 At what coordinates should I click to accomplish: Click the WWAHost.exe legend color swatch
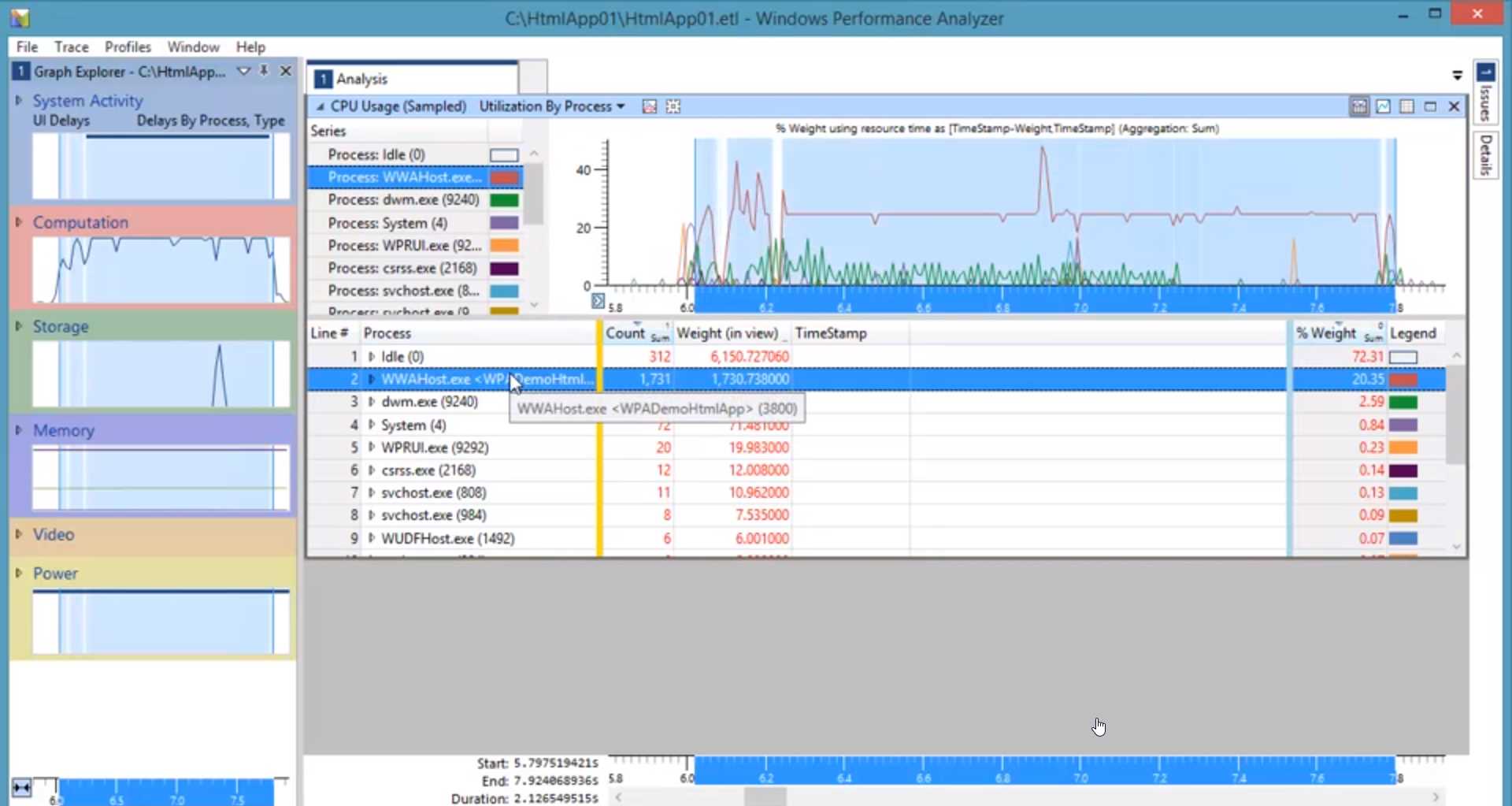[x=1404, y=379]
